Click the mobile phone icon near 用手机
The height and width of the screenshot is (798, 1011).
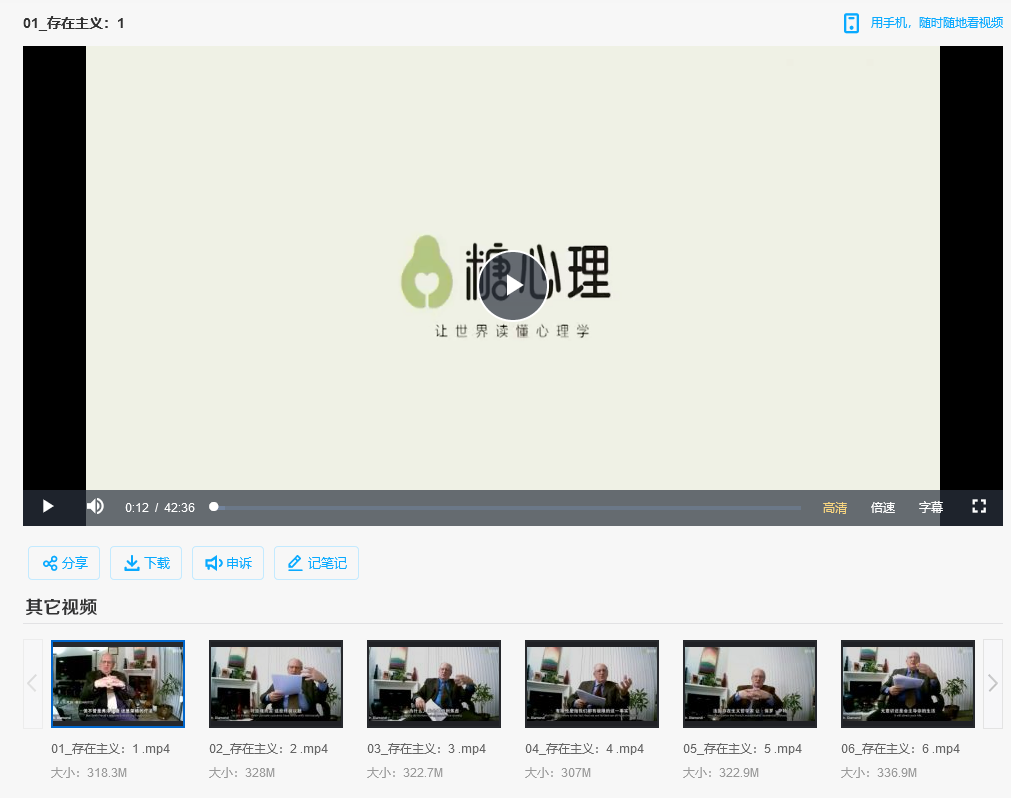pyautogui.click(x=852, y=22)
